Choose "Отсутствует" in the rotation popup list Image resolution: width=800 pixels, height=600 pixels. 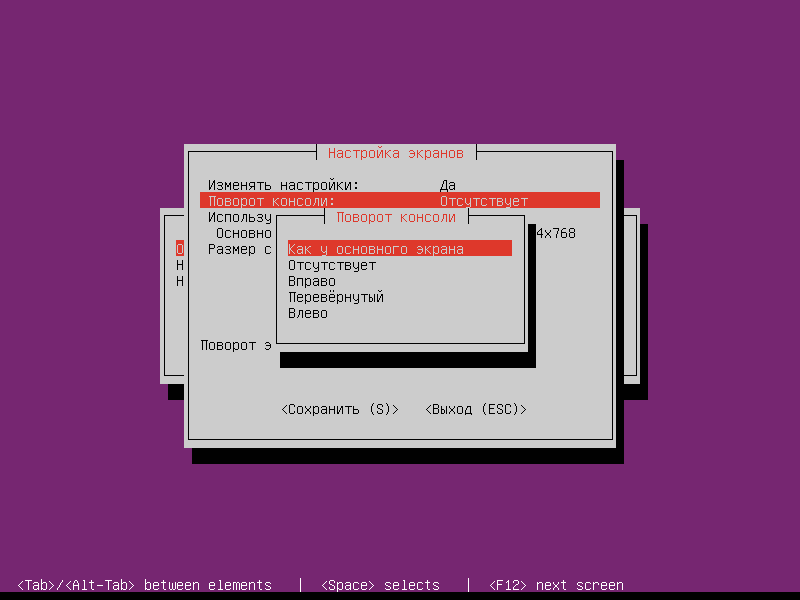[332, 265]
